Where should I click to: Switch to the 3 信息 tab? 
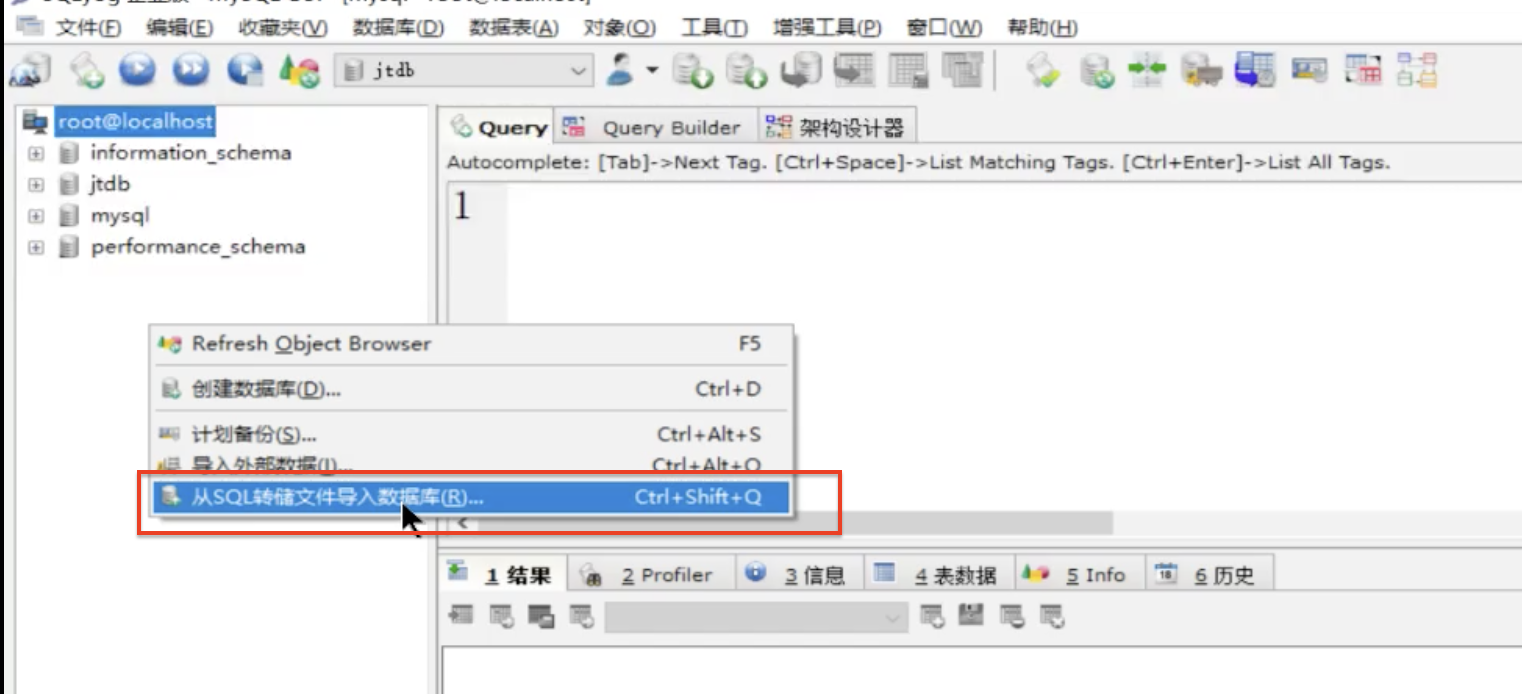coord(800,575)
